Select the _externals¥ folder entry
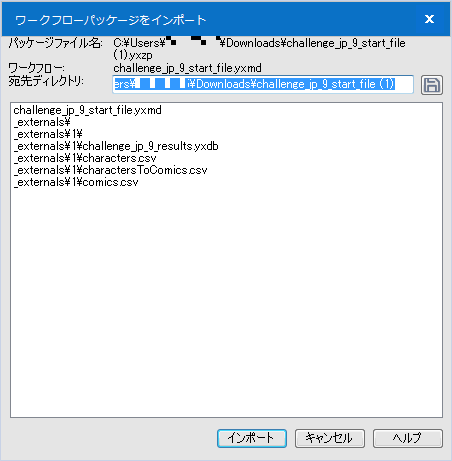This screenshot has width=452, height=461. [x=42, y=122]
